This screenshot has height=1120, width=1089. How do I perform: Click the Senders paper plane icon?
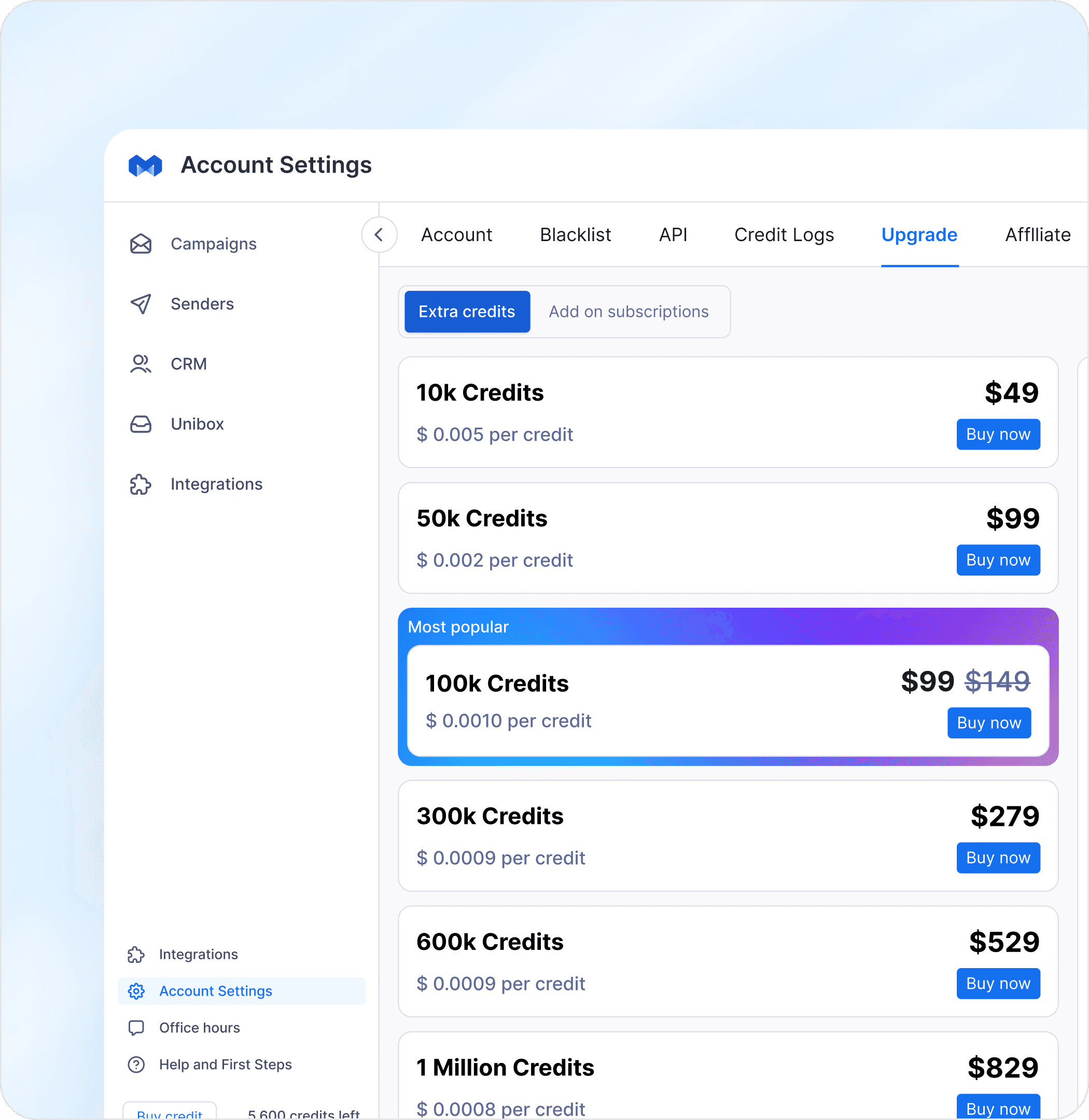pyautogui.click(x=141, y=304)
